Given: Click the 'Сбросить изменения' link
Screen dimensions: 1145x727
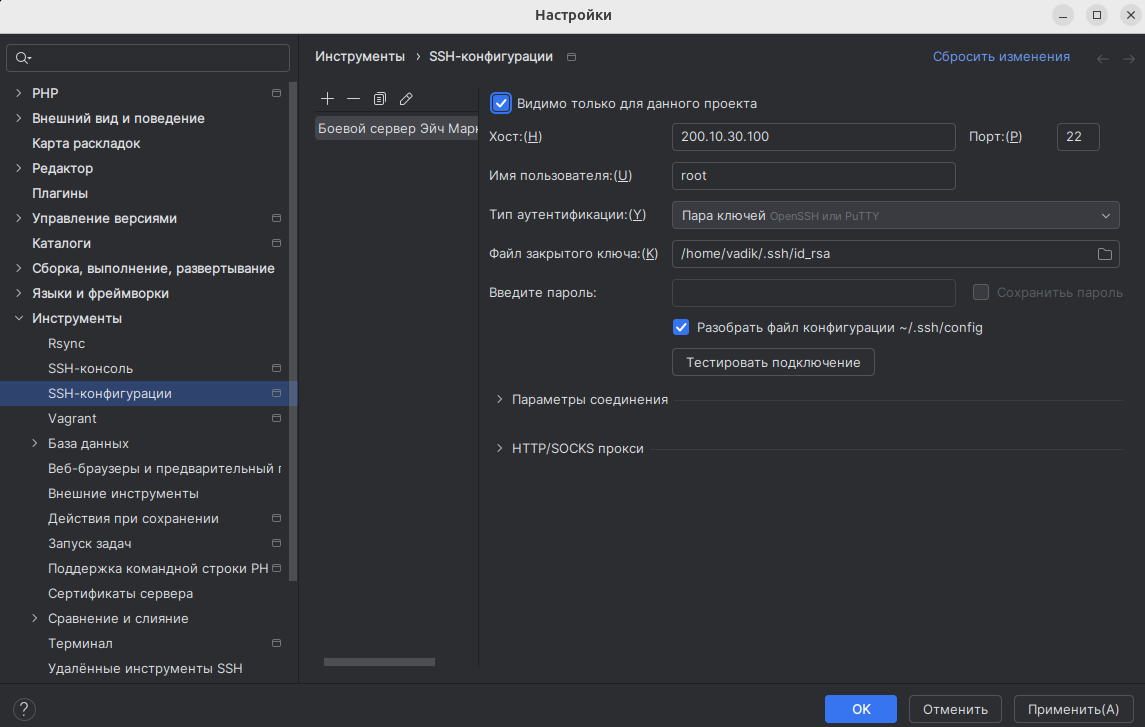Looking at the screenshot, I should point(1001,57).
